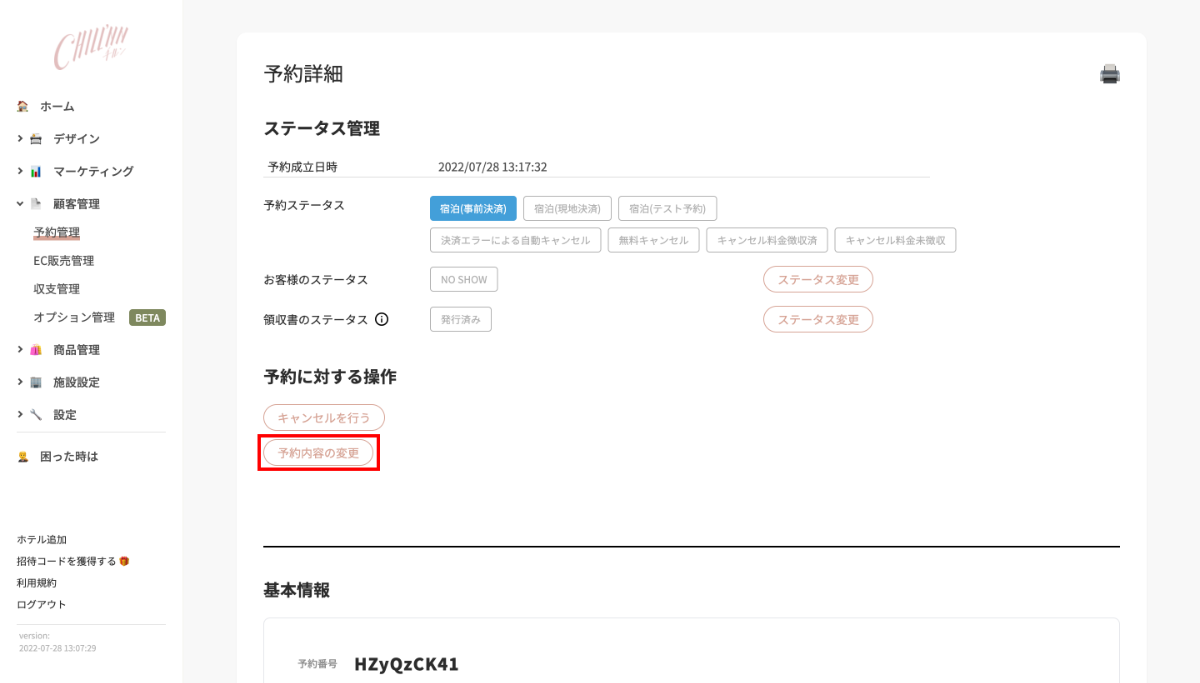Click the 商品管理 shopping bag icon
The width and height of the screenshot is (1200, 683).
click(x=36, y=350)
